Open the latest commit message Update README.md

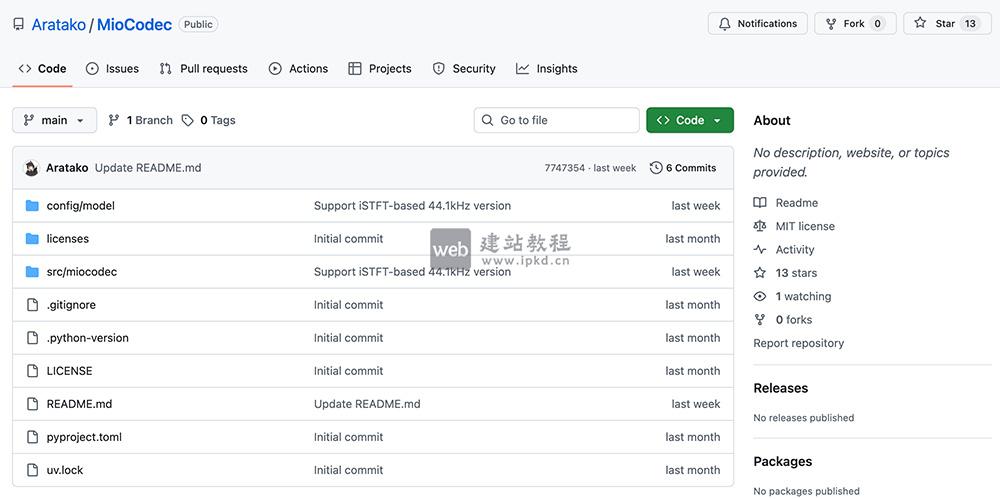(148, 168)
